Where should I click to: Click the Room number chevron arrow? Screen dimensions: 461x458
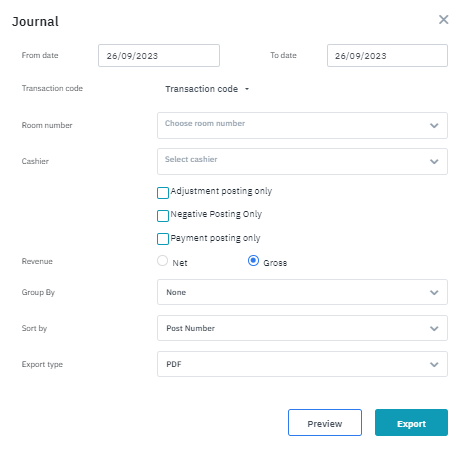pyautogui.click(x=434, y=126)
